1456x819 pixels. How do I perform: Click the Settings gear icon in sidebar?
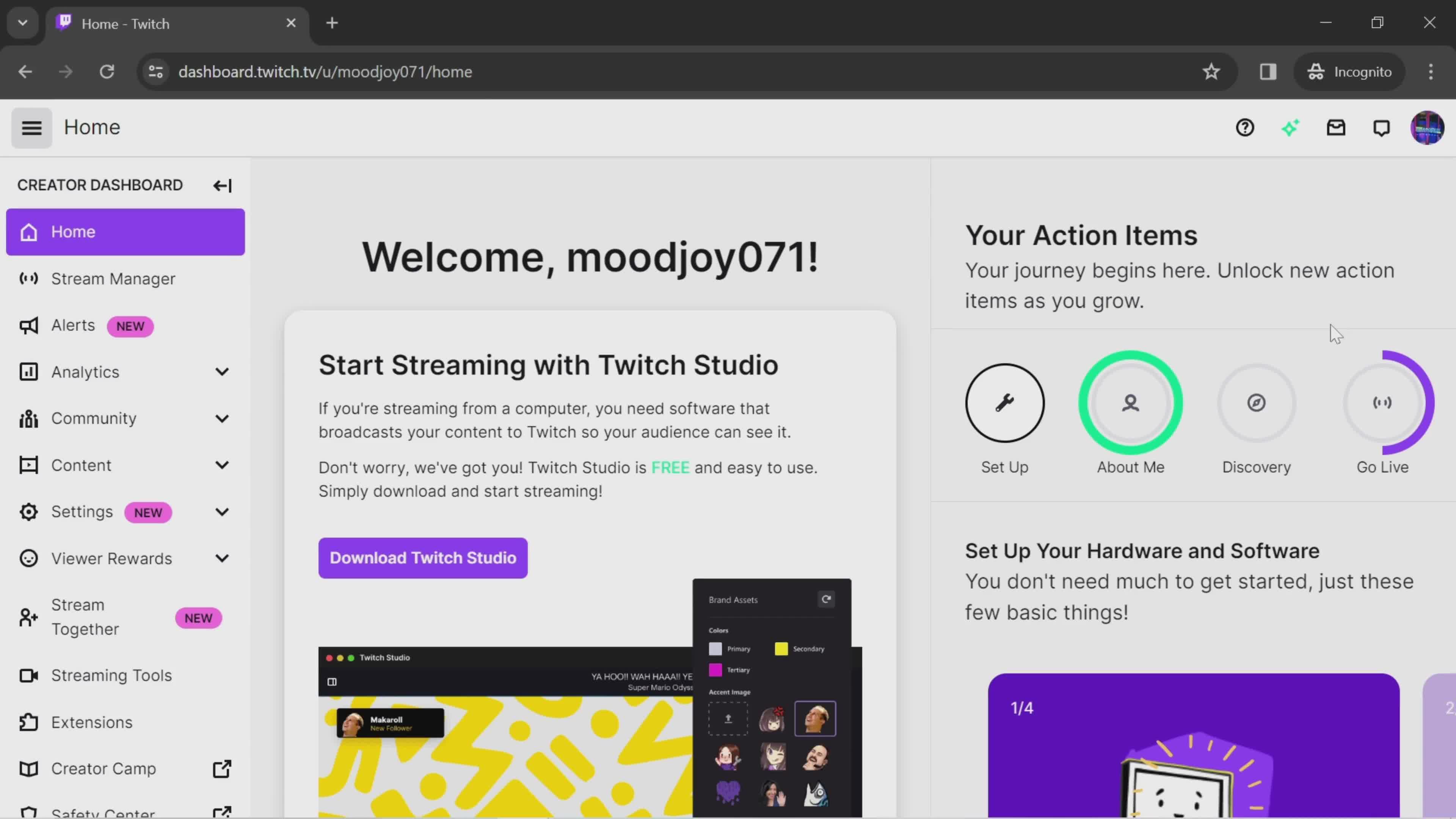(x=28, y=512)
